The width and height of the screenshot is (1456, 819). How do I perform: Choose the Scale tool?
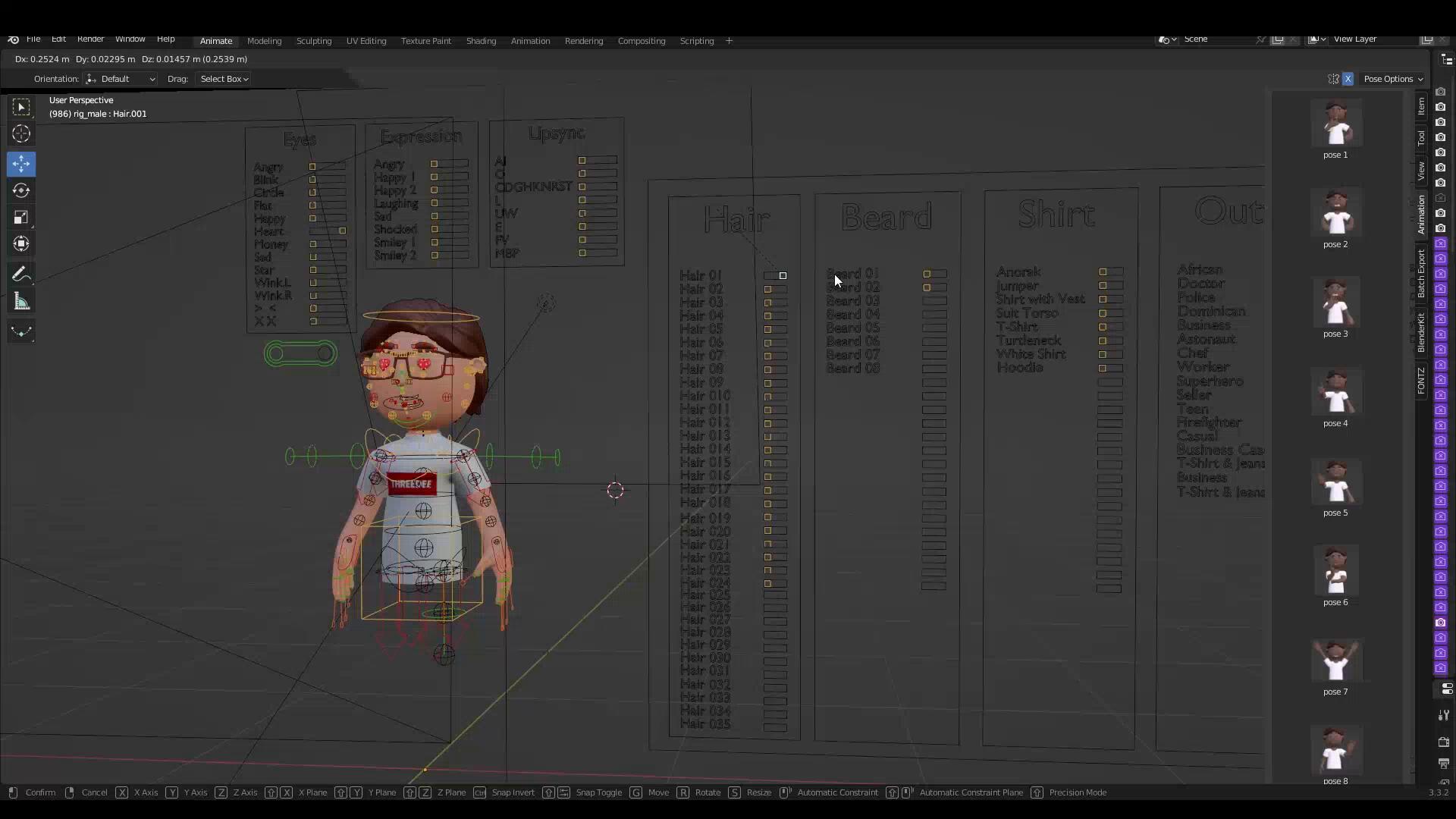coord(21,218)
